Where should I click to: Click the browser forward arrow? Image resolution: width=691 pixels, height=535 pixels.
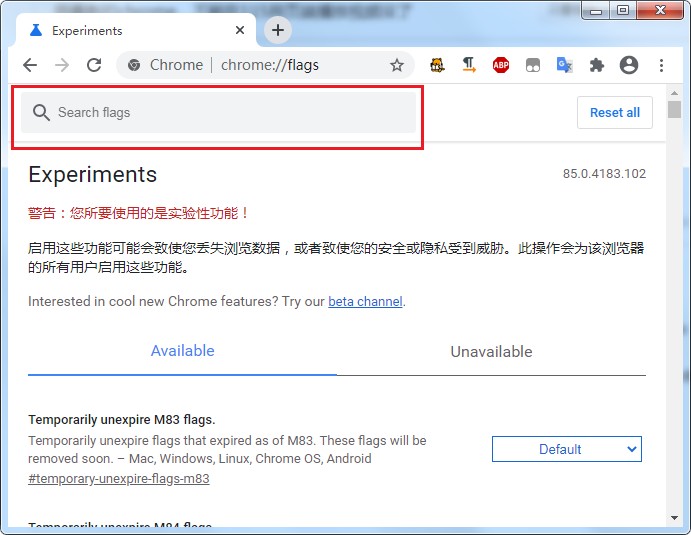[62, 65]
